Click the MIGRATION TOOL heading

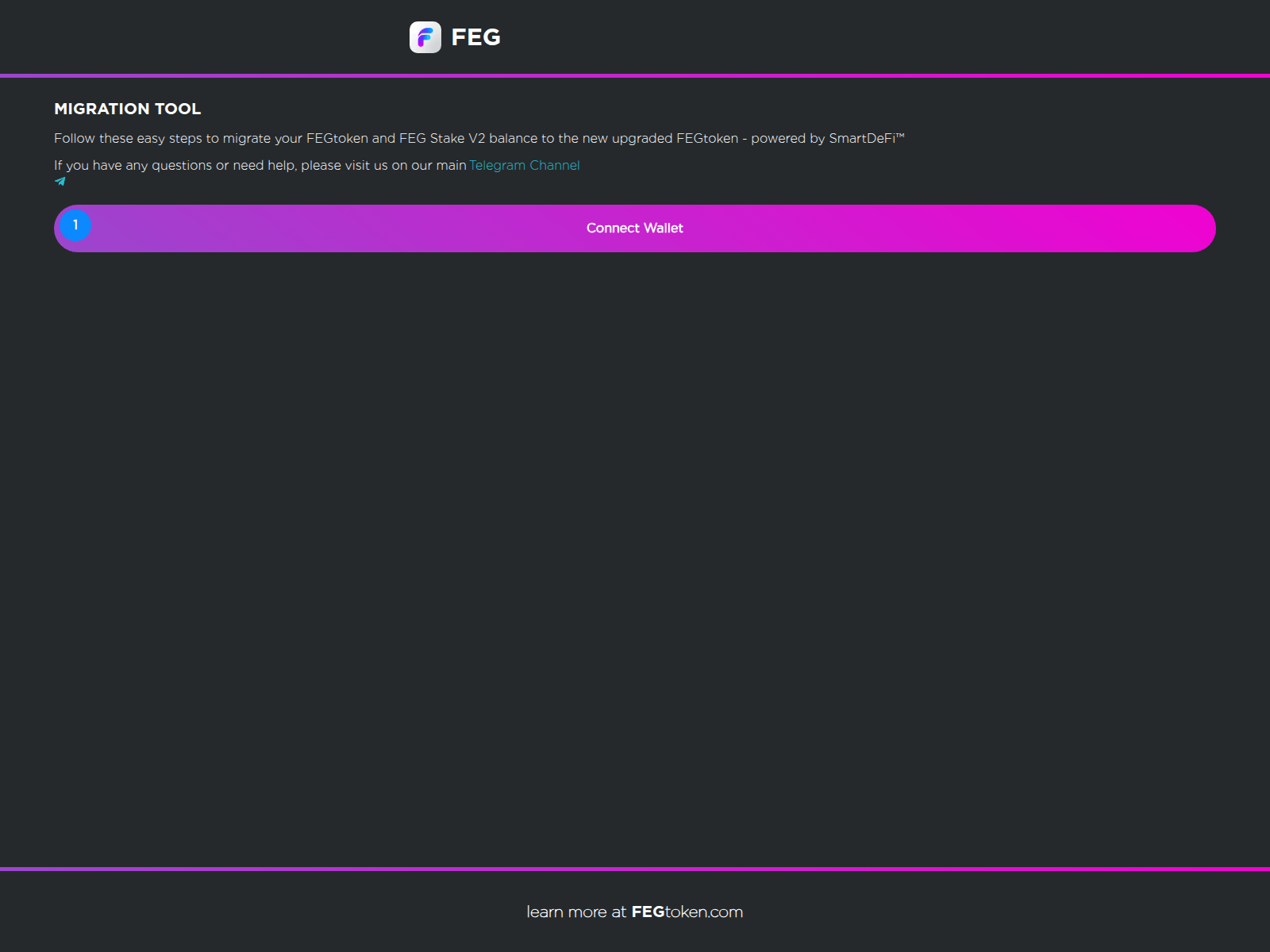click(x=128, y=109)
